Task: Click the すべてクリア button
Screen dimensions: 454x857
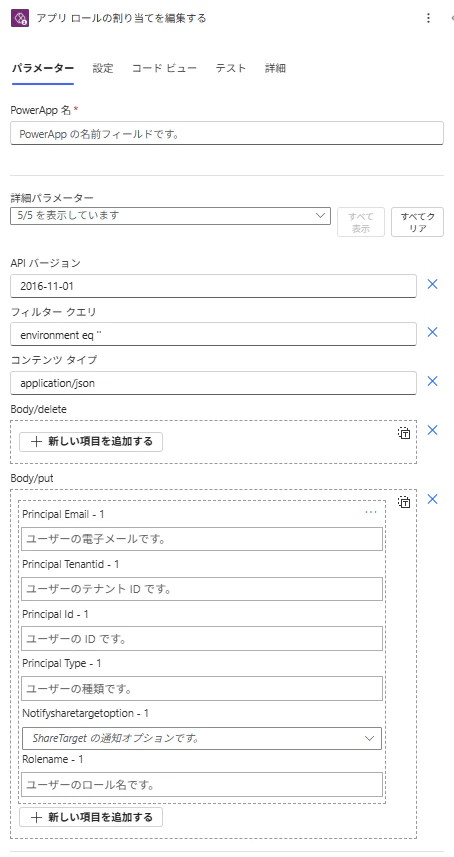Action: point(417,222)
